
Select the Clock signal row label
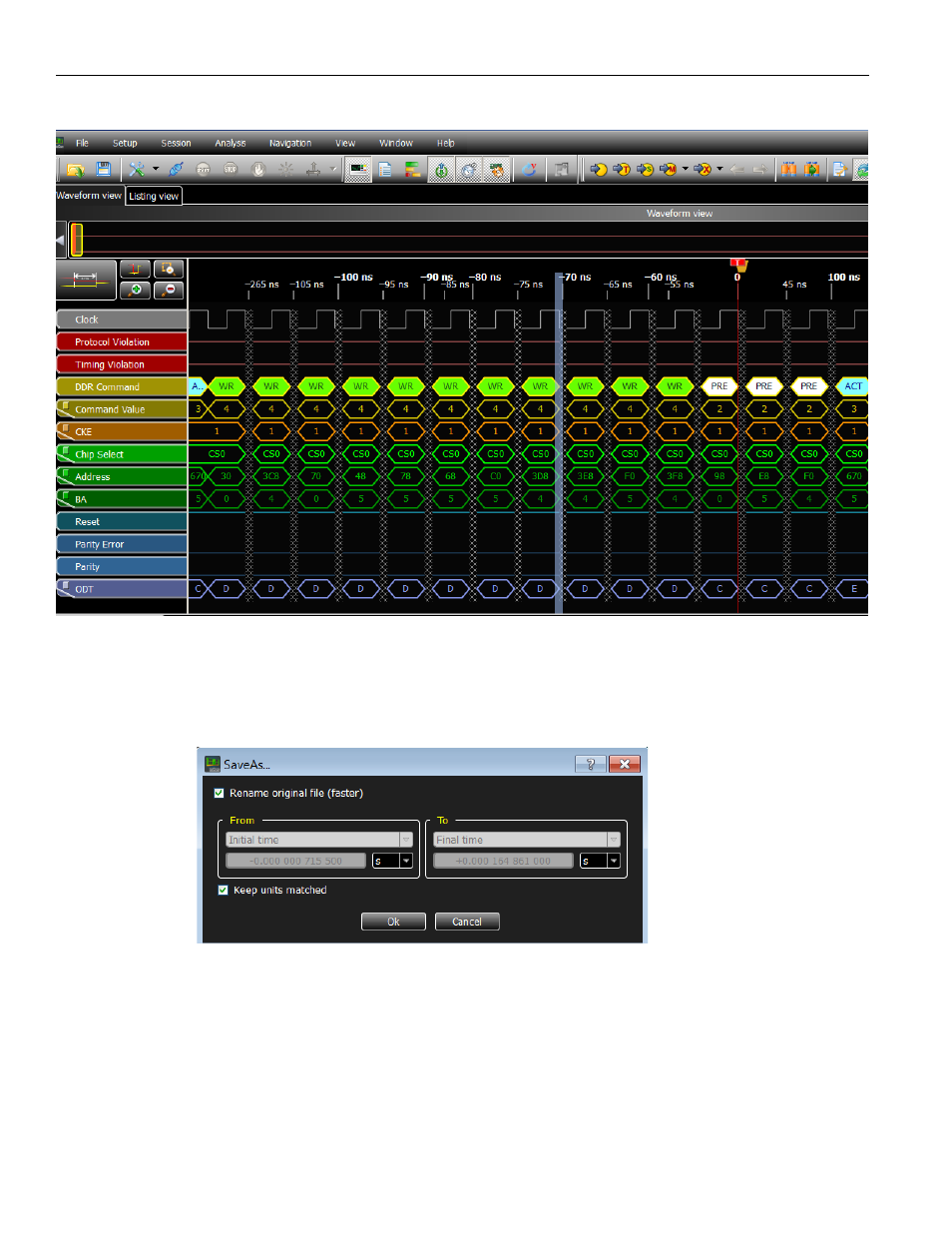(x=122, y=319)
